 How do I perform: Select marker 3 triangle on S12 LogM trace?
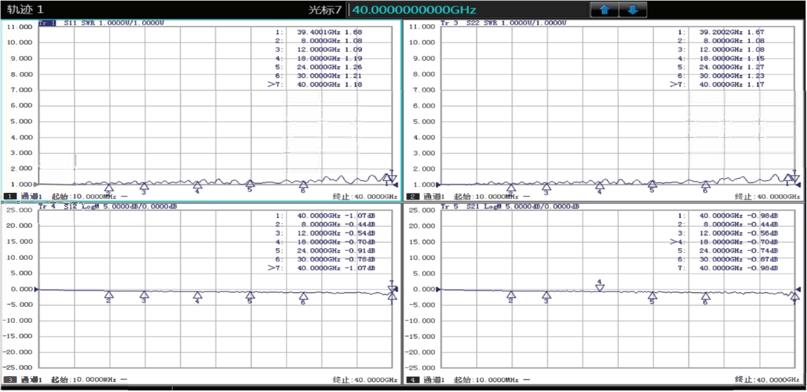point(144,295)
